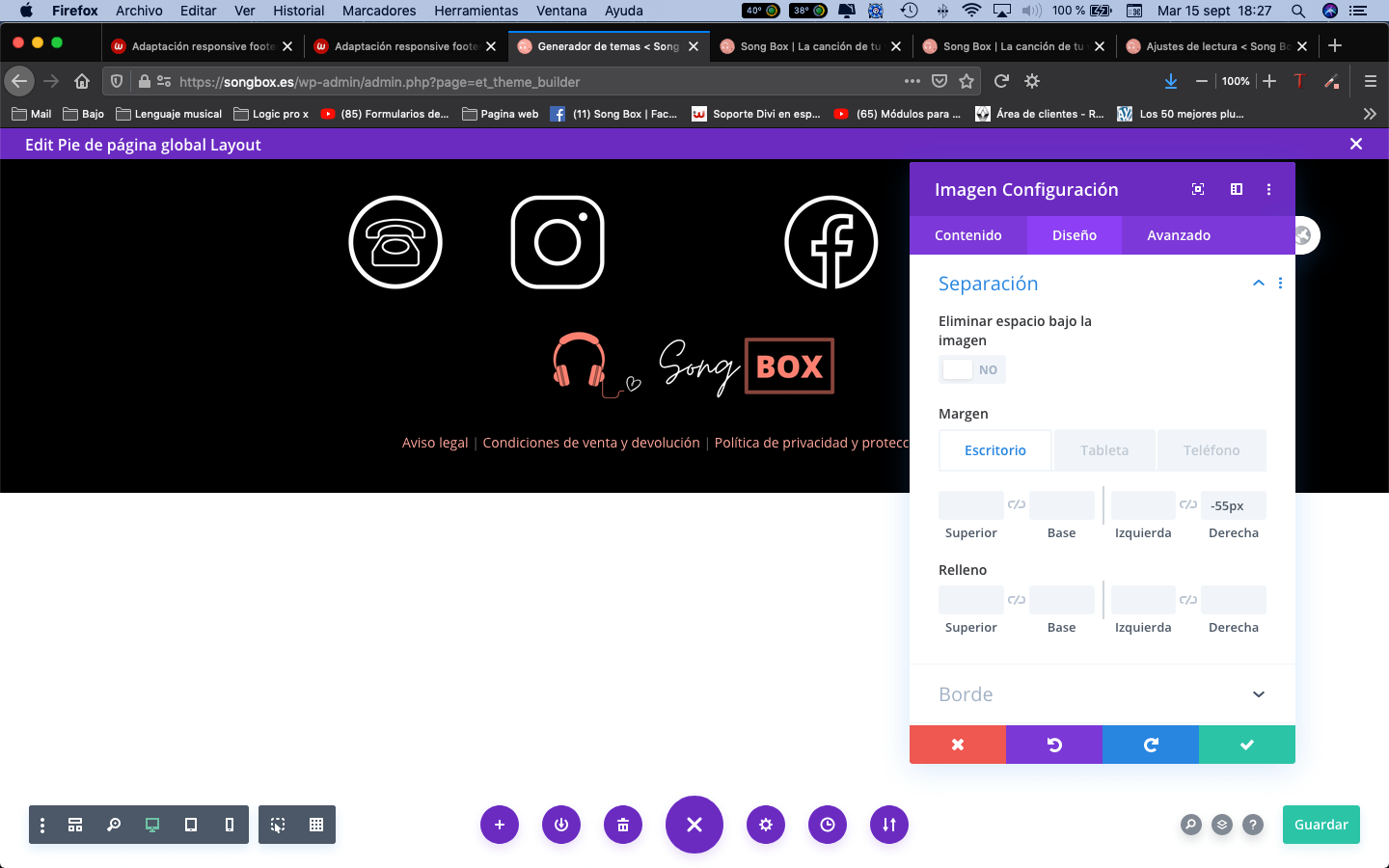Click the Divi search magnifier near Guardar
This screenshot has width=1389, height=868.
pyautogui.click(x=1191, y=825)
